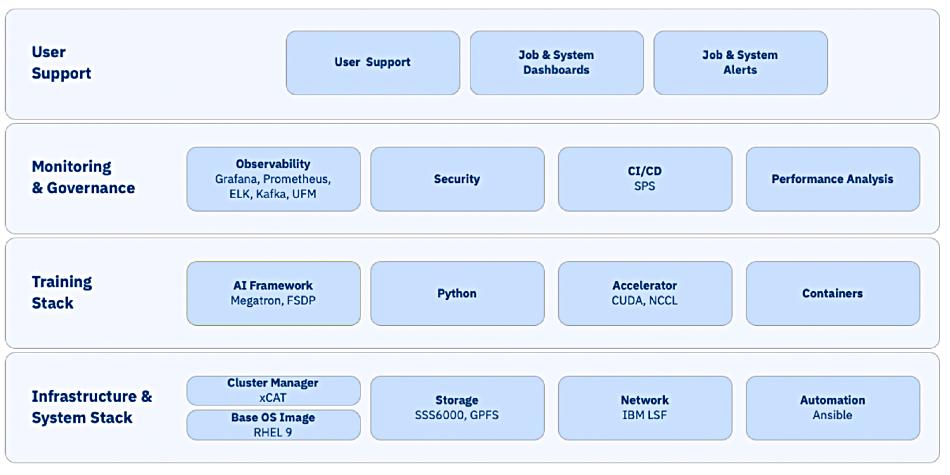This screenshot has width=950, height=475.
Task: Select the Performance Analysis box
Action: (832, 179)
